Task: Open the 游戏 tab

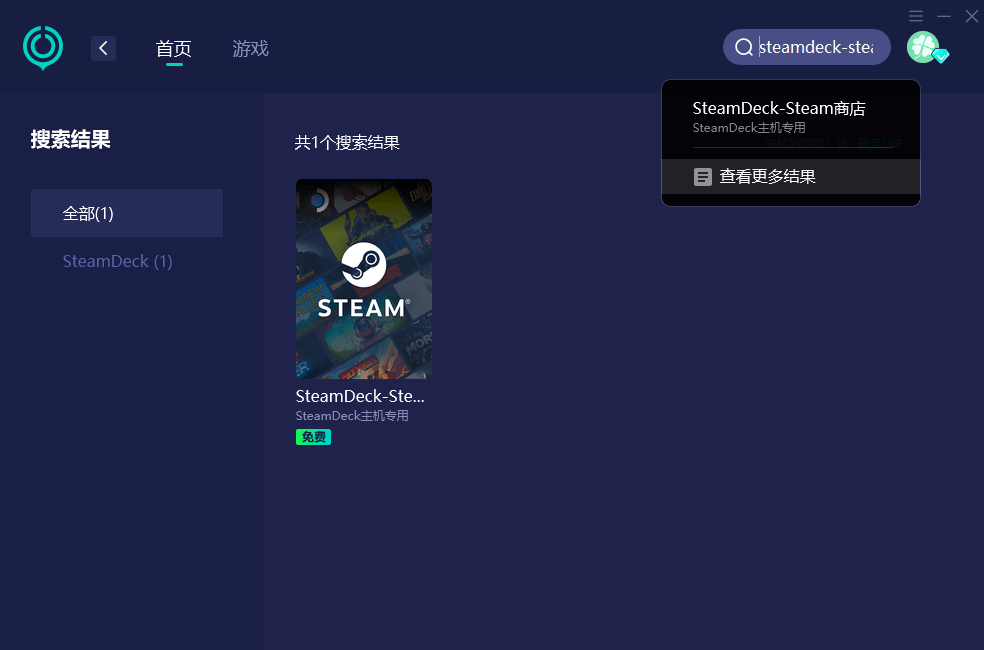Action: 250,48
